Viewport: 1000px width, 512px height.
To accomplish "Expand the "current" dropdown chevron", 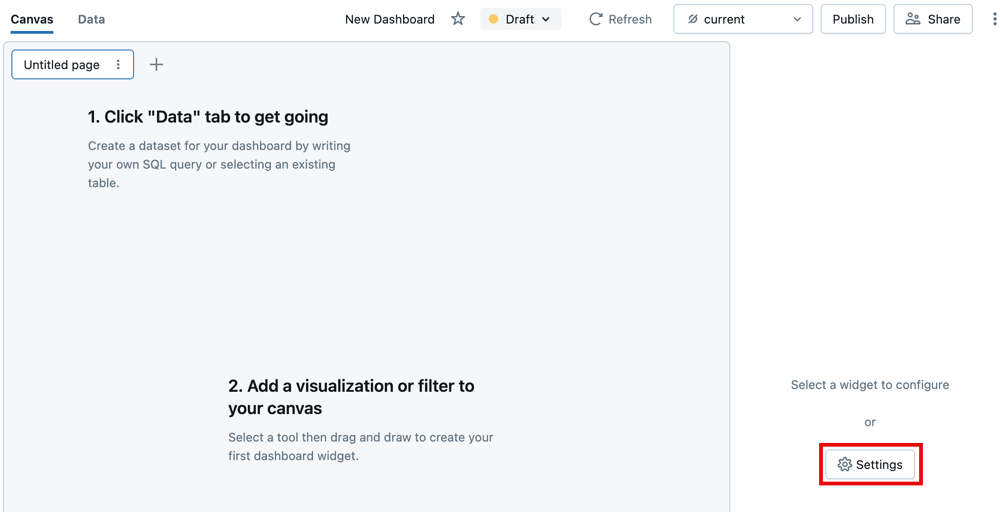I will click(797, 19).
